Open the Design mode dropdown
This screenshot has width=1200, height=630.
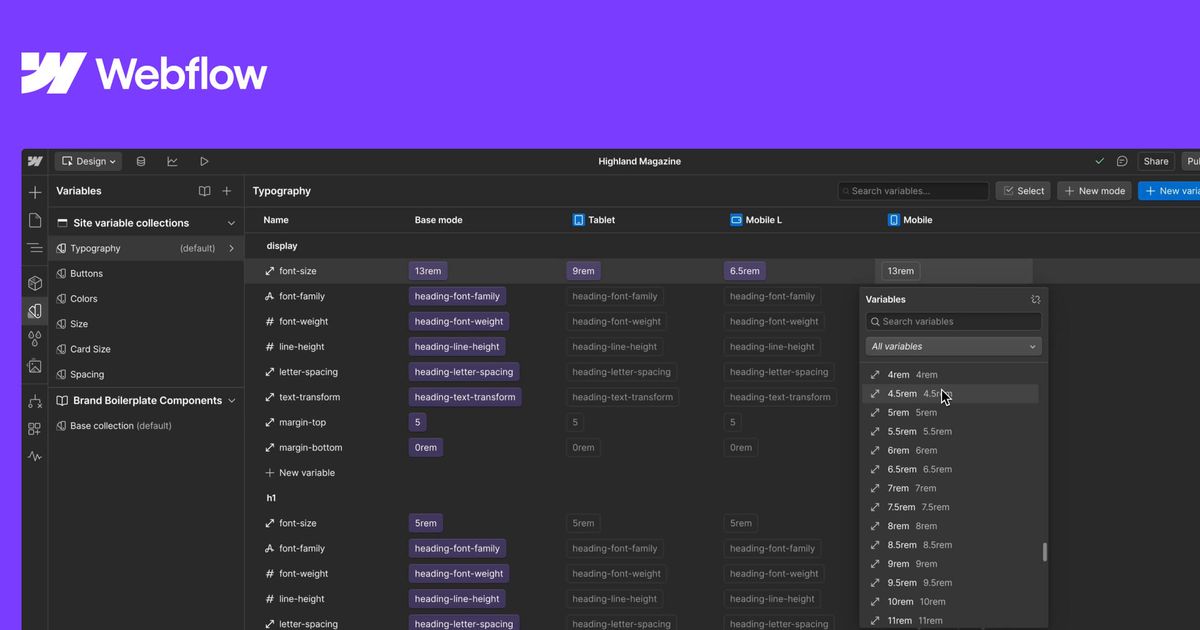(x=89, y=161)
